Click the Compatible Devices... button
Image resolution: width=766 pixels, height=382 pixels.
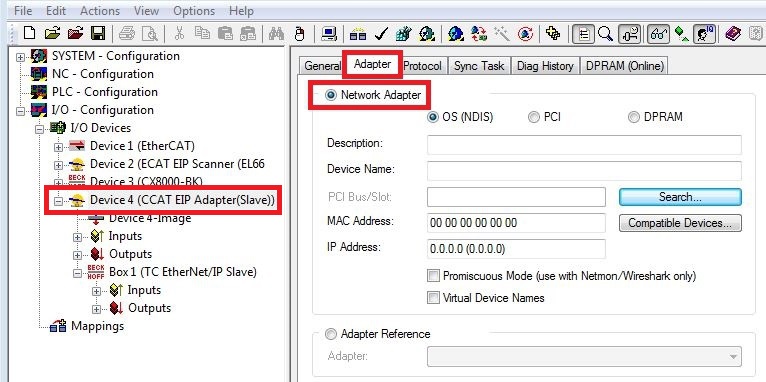point(680,223)
